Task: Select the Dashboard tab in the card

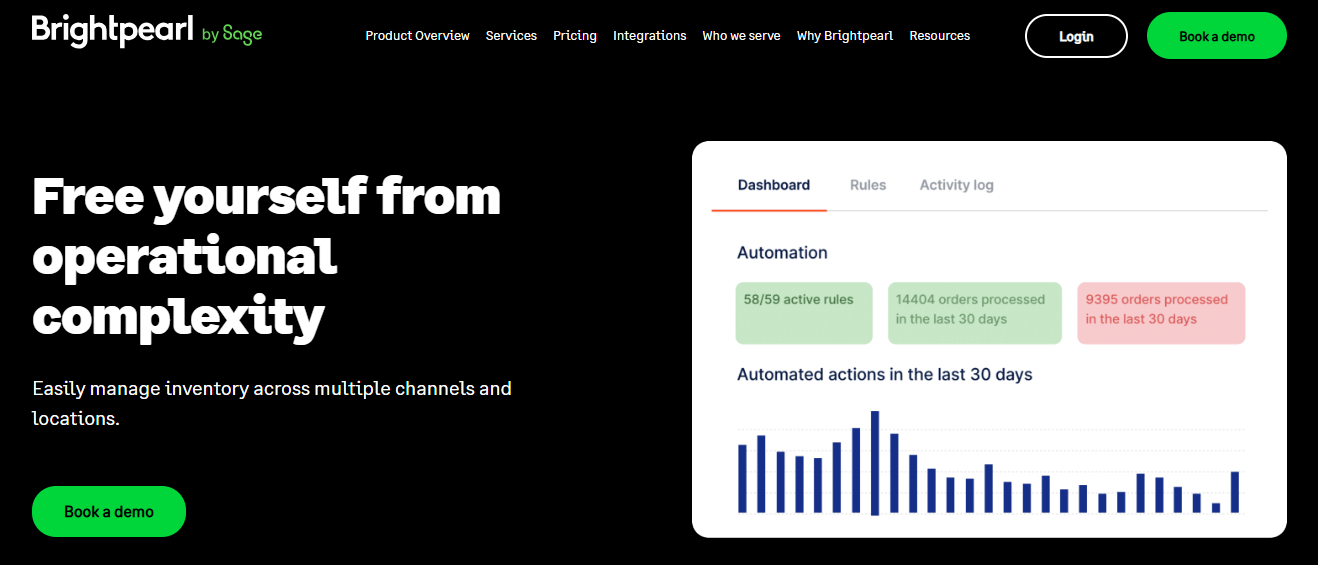Action: coord(774,185)
